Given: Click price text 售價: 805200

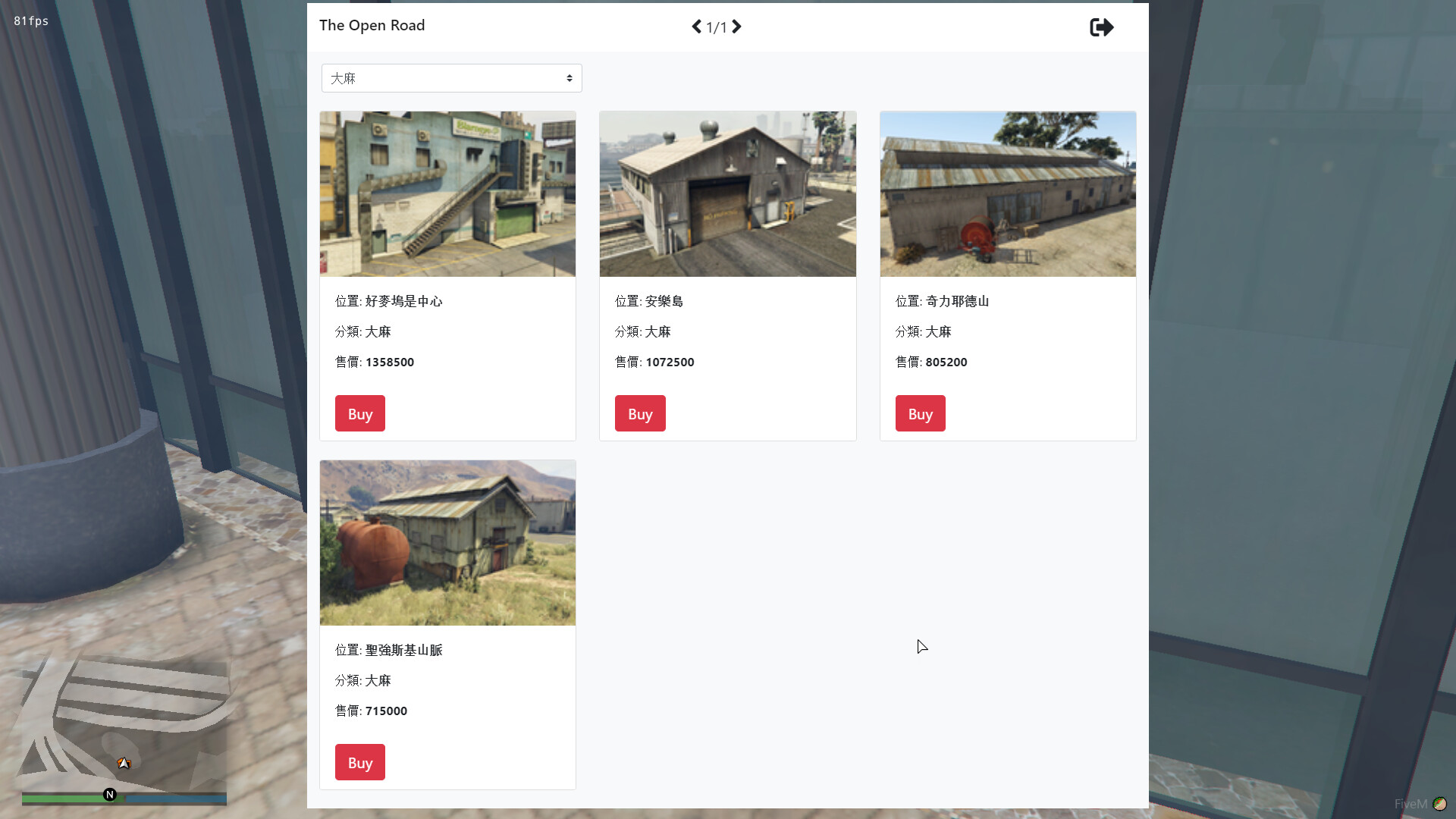Looking at the screenshot, I should [x=931, y=362].
